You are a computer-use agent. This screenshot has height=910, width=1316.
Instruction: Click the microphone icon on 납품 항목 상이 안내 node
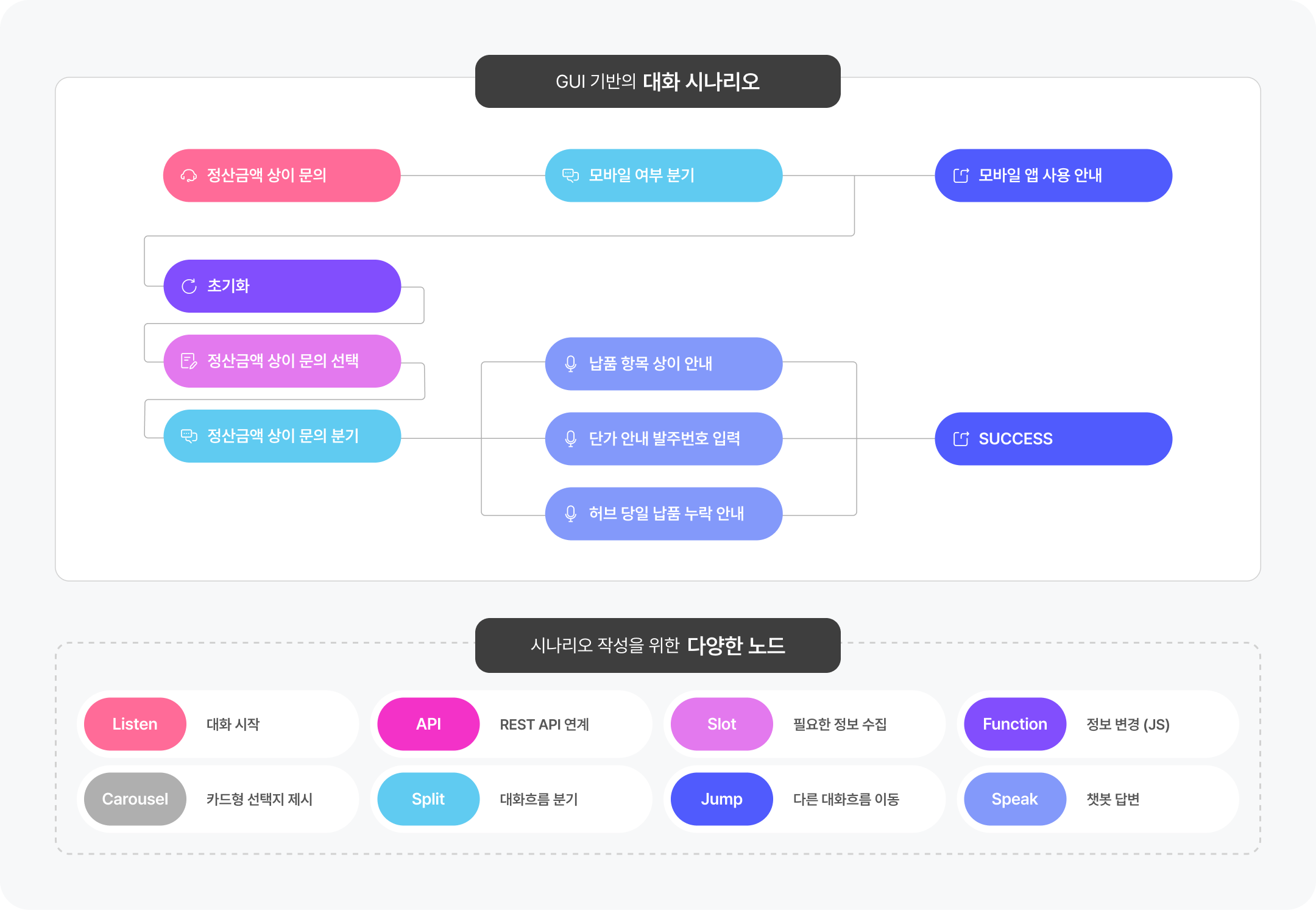click(x=571, y=364)
